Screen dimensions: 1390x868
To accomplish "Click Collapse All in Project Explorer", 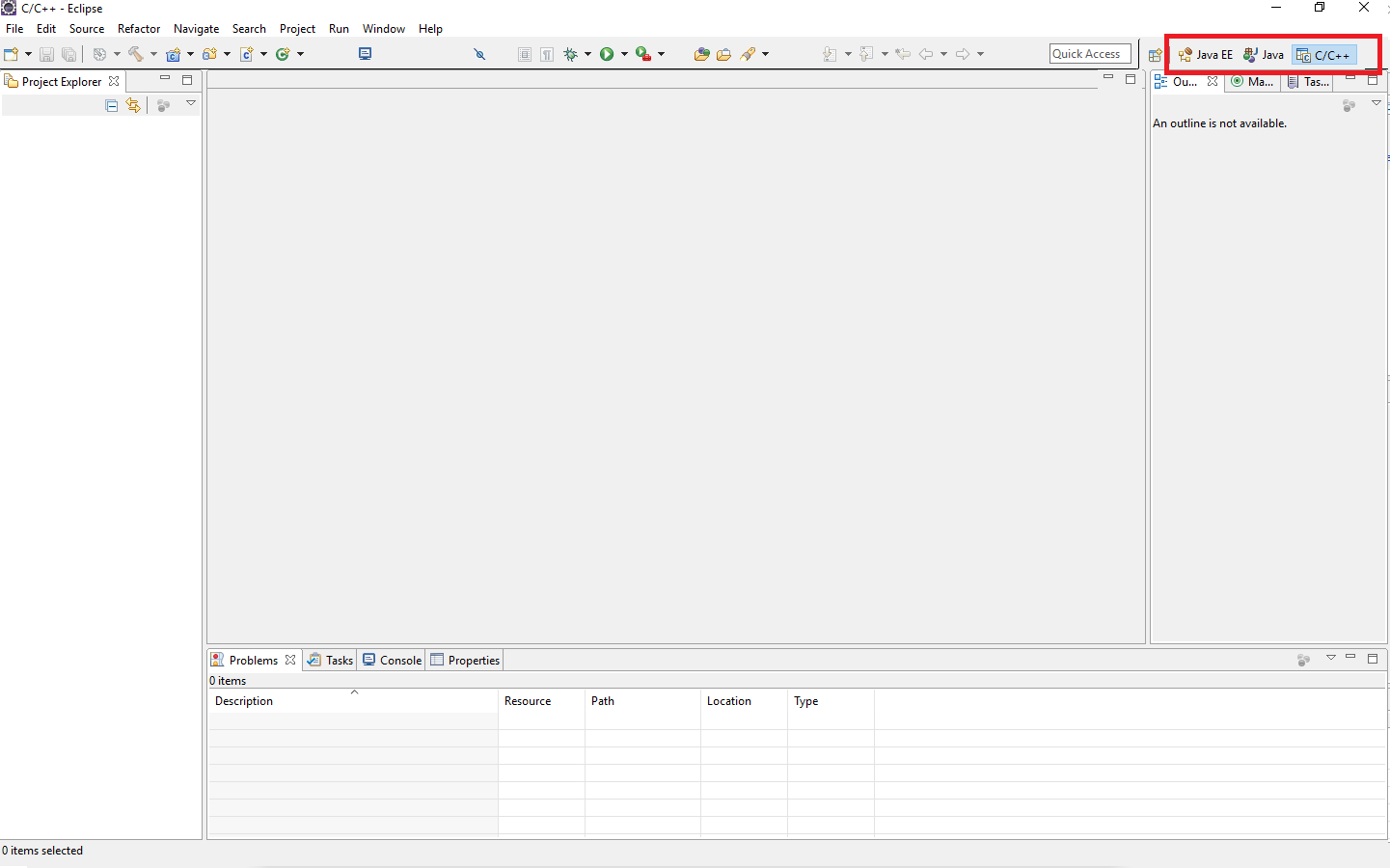I will (112, 105).
